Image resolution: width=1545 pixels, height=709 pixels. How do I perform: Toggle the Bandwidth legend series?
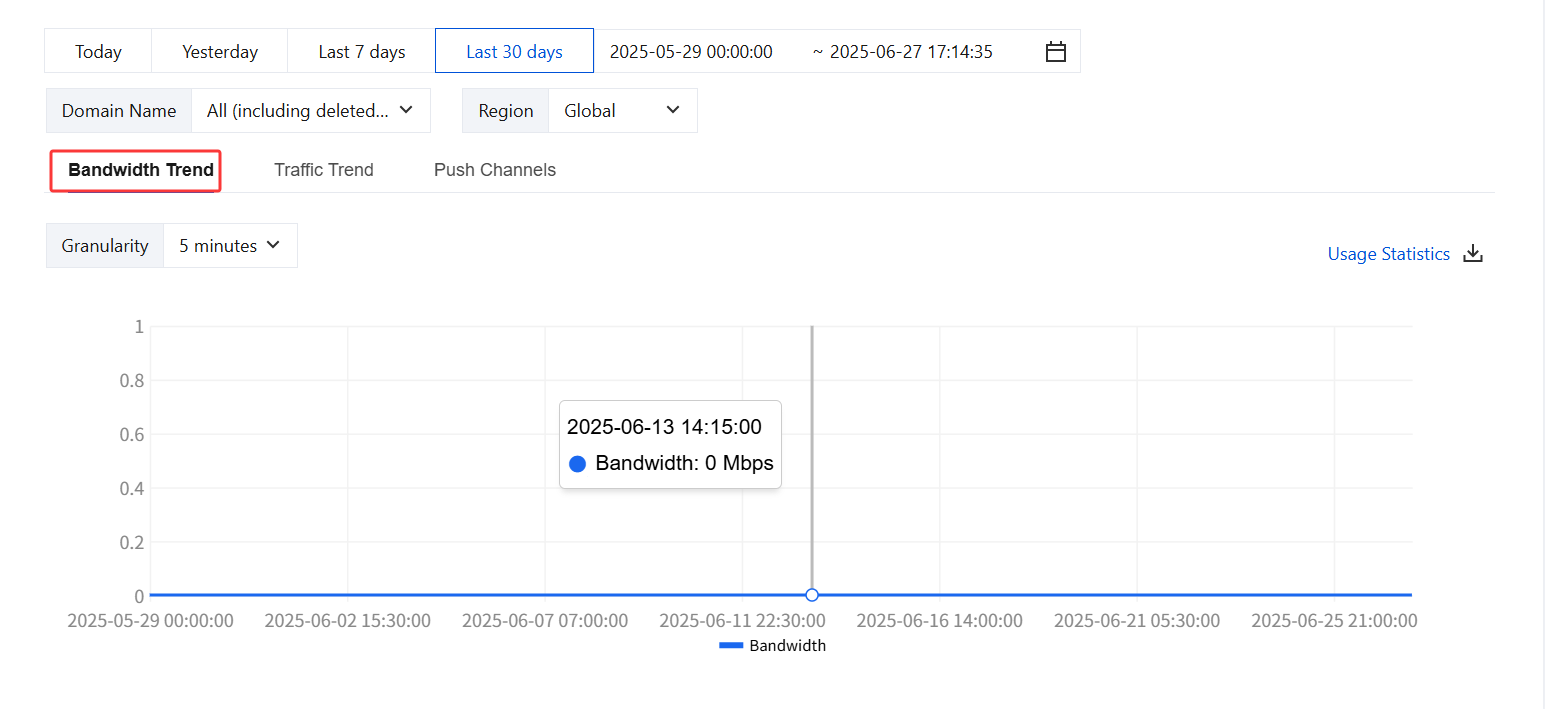(x=787, y=646)
